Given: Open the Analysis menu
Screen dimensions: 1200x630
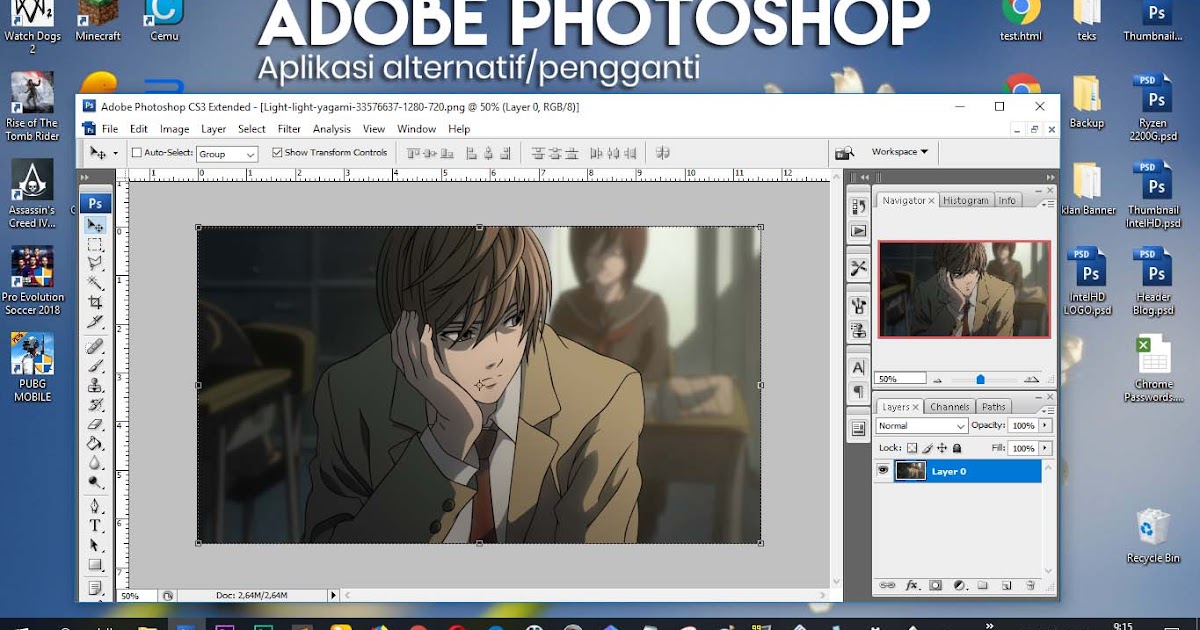Looking at the screenshot, I should pyautogui.click(x=332, y=129).
